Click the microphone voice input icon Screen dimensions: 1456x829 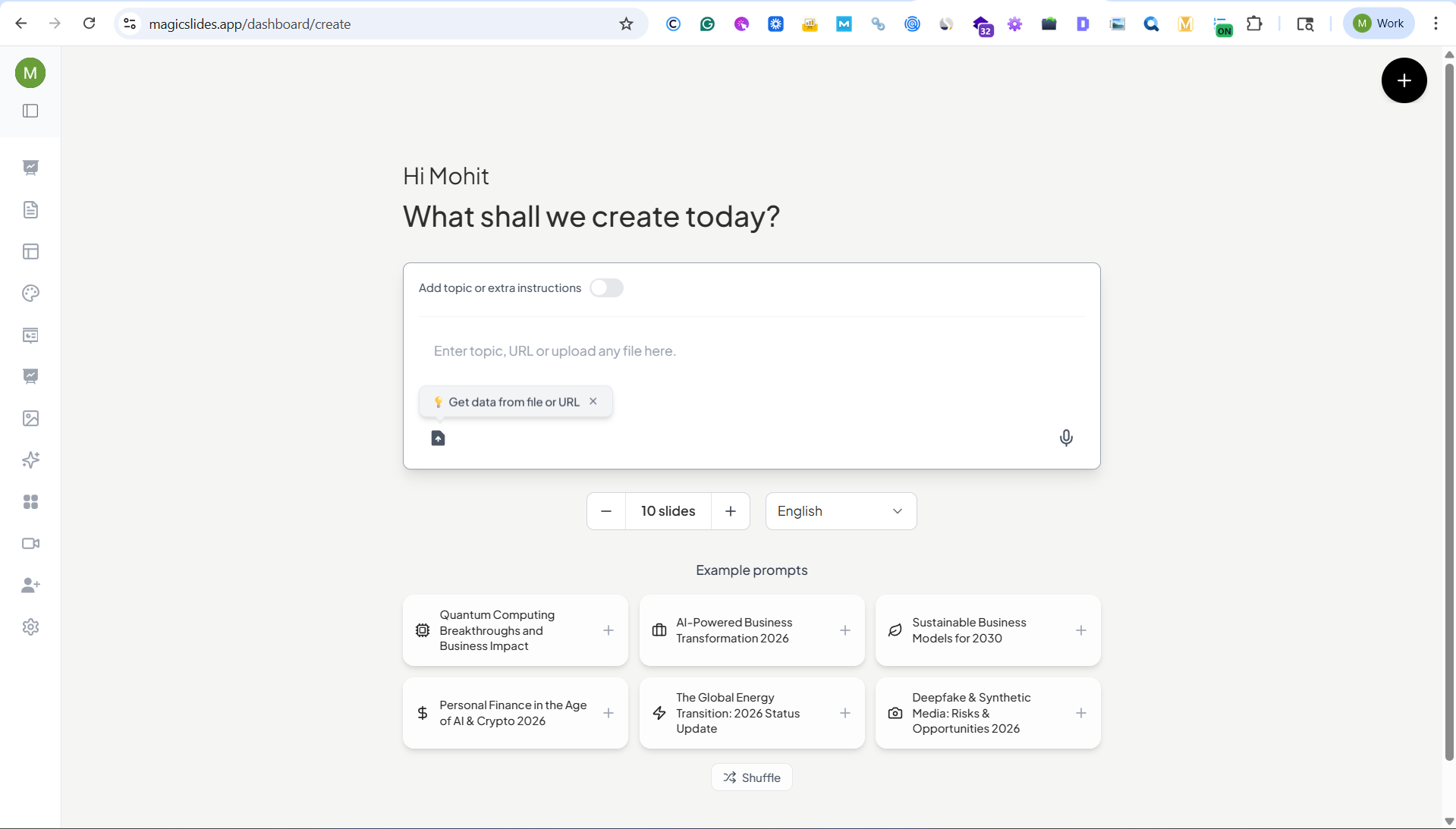[x=1066, y=438]
